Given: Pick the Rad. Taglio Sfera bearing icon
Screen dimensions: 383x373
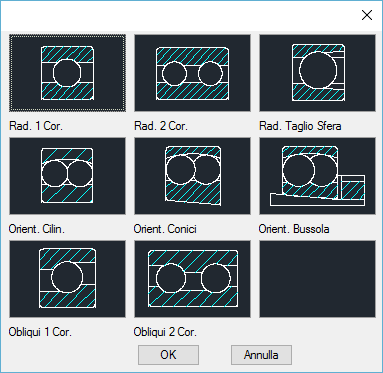Looking at the screenshot, I should coord(317,73).
